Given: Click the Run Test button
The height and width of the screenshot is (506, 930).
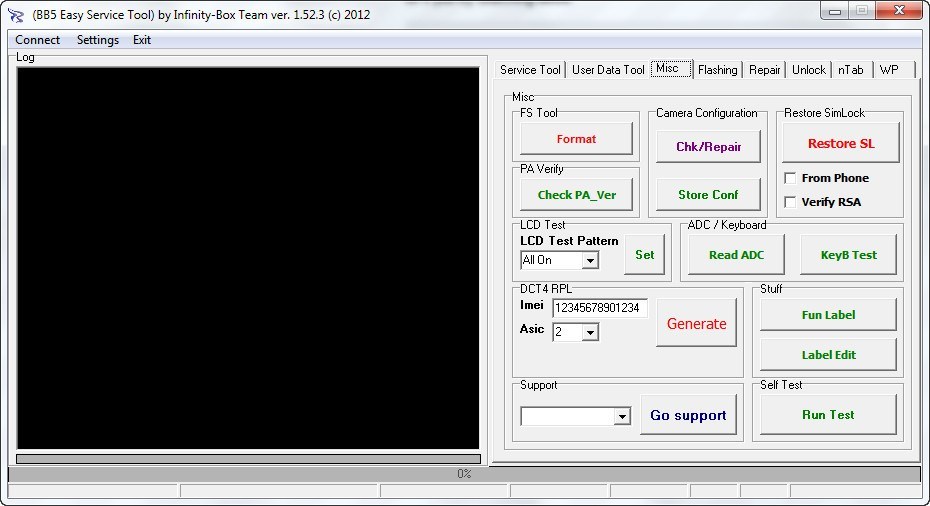Looking at the screenshot, I should pyautogui.click(x=828, y=415).
